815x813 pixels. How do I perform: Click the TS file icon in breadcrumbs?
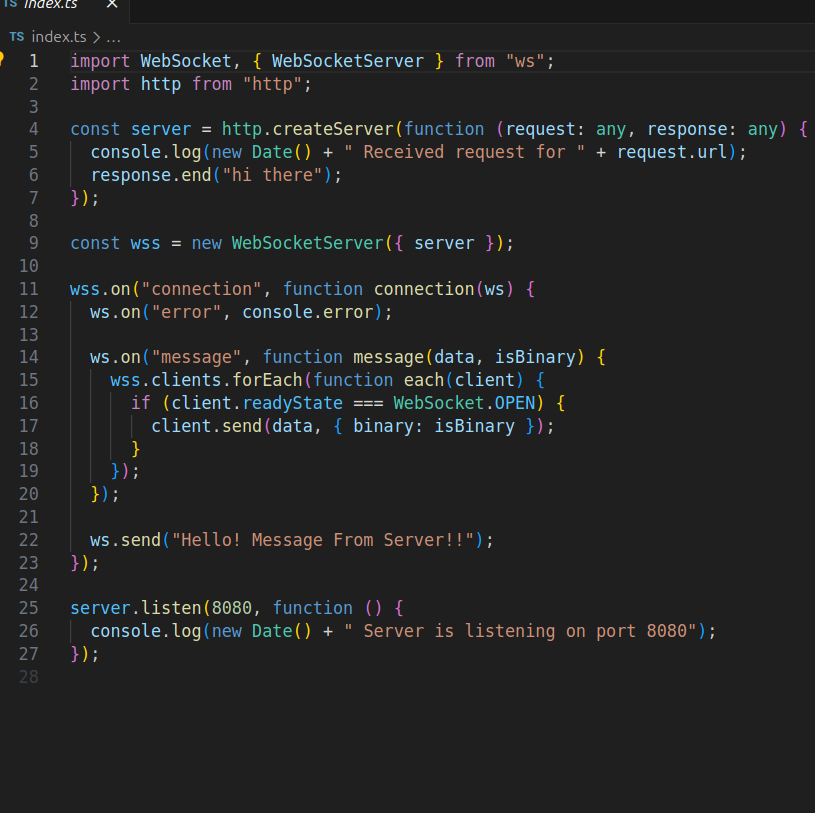17,37
